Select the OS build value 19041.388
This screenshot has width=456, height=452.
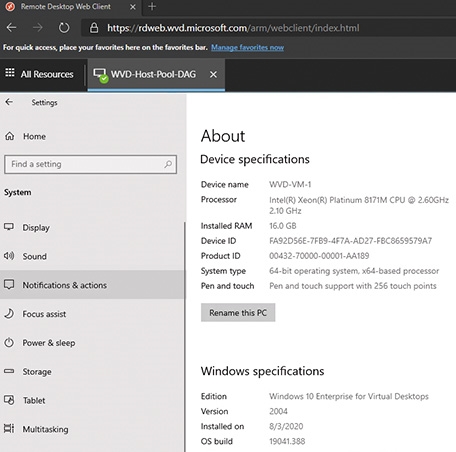[x=287, y=441]
